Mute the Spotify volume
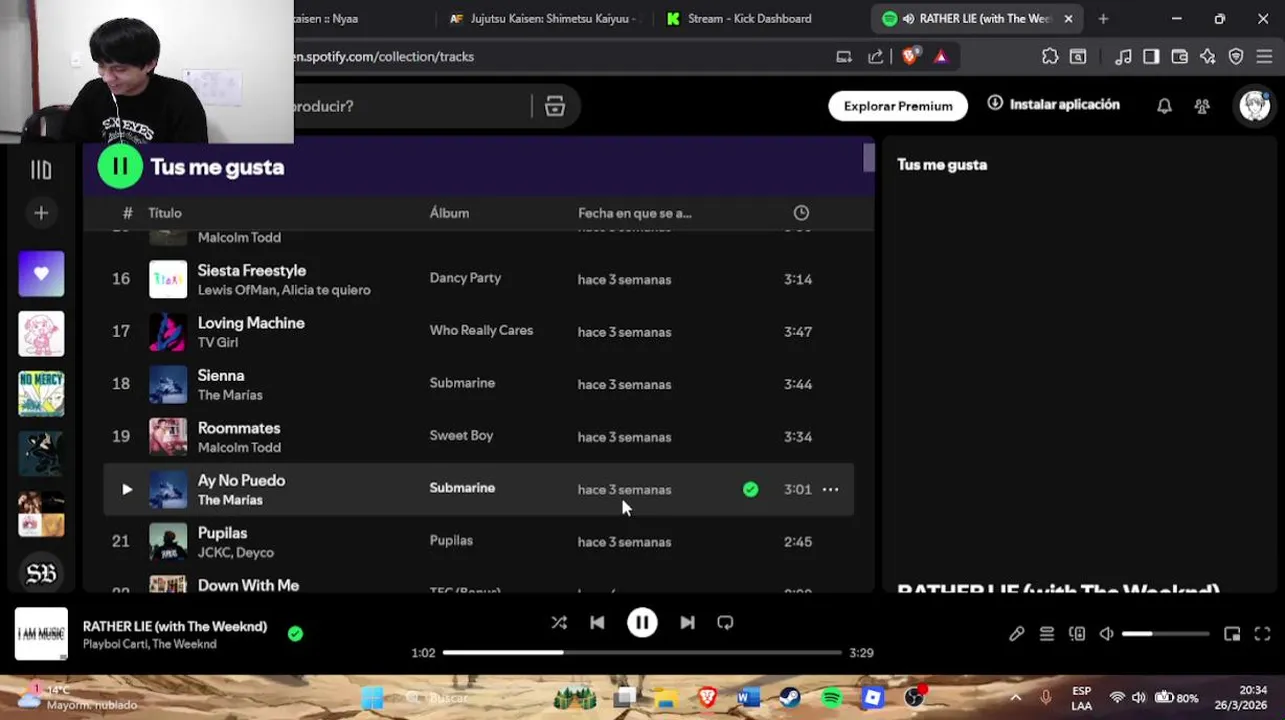This screenshot has height=720, width=1285. pos(1106,634)
